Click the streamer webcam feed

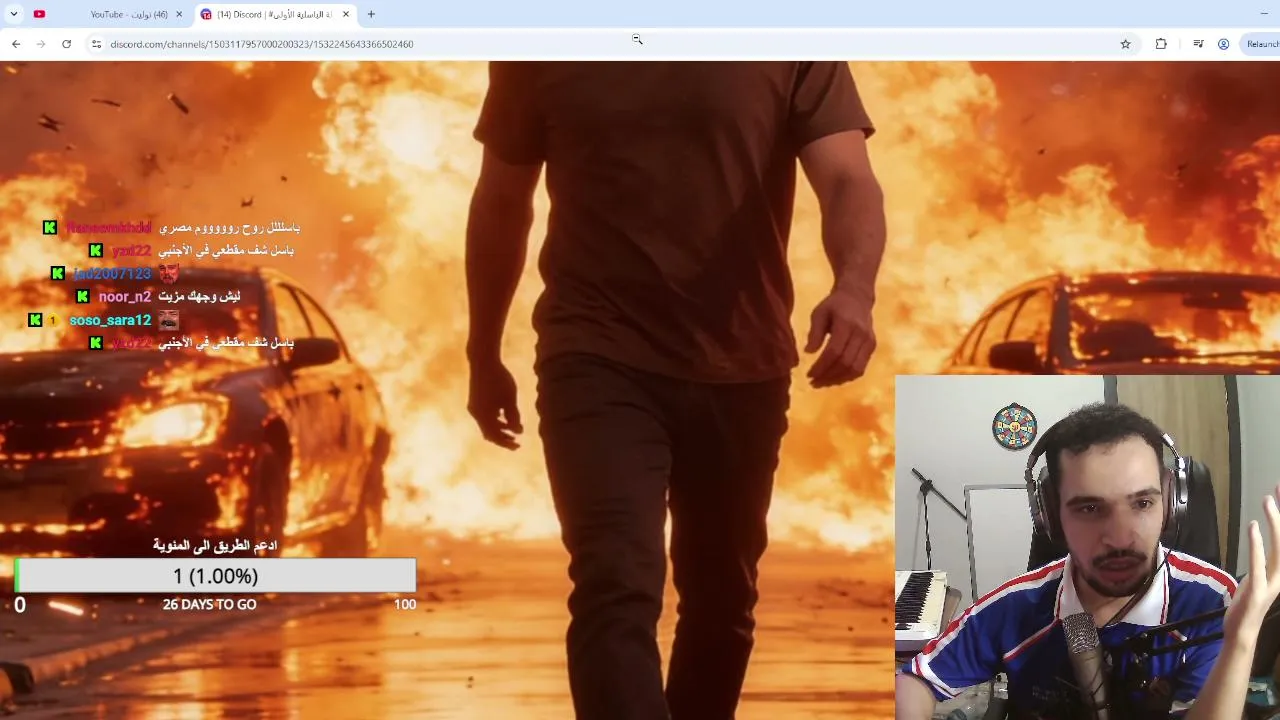click(x=1087, y=547)
